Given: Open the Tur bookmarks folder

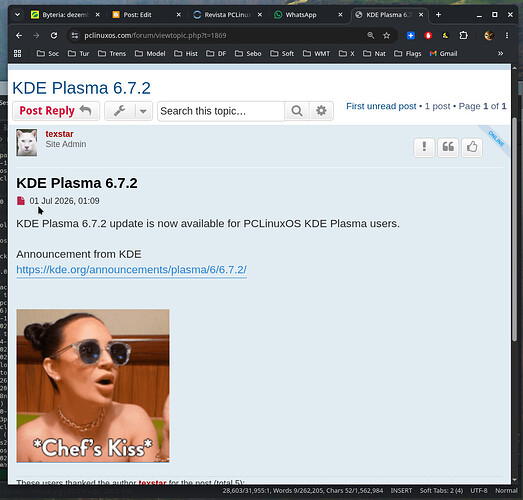Looking at the screenshot, I should (x=78, y=53).
